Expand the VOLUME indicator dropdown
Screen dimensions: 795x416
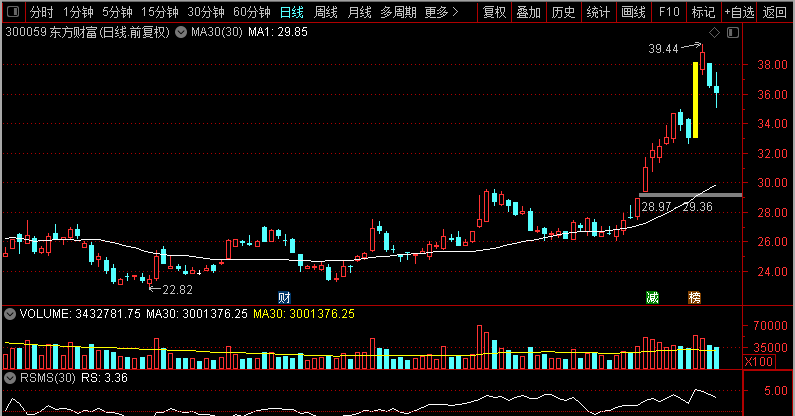tap(10, 314)
